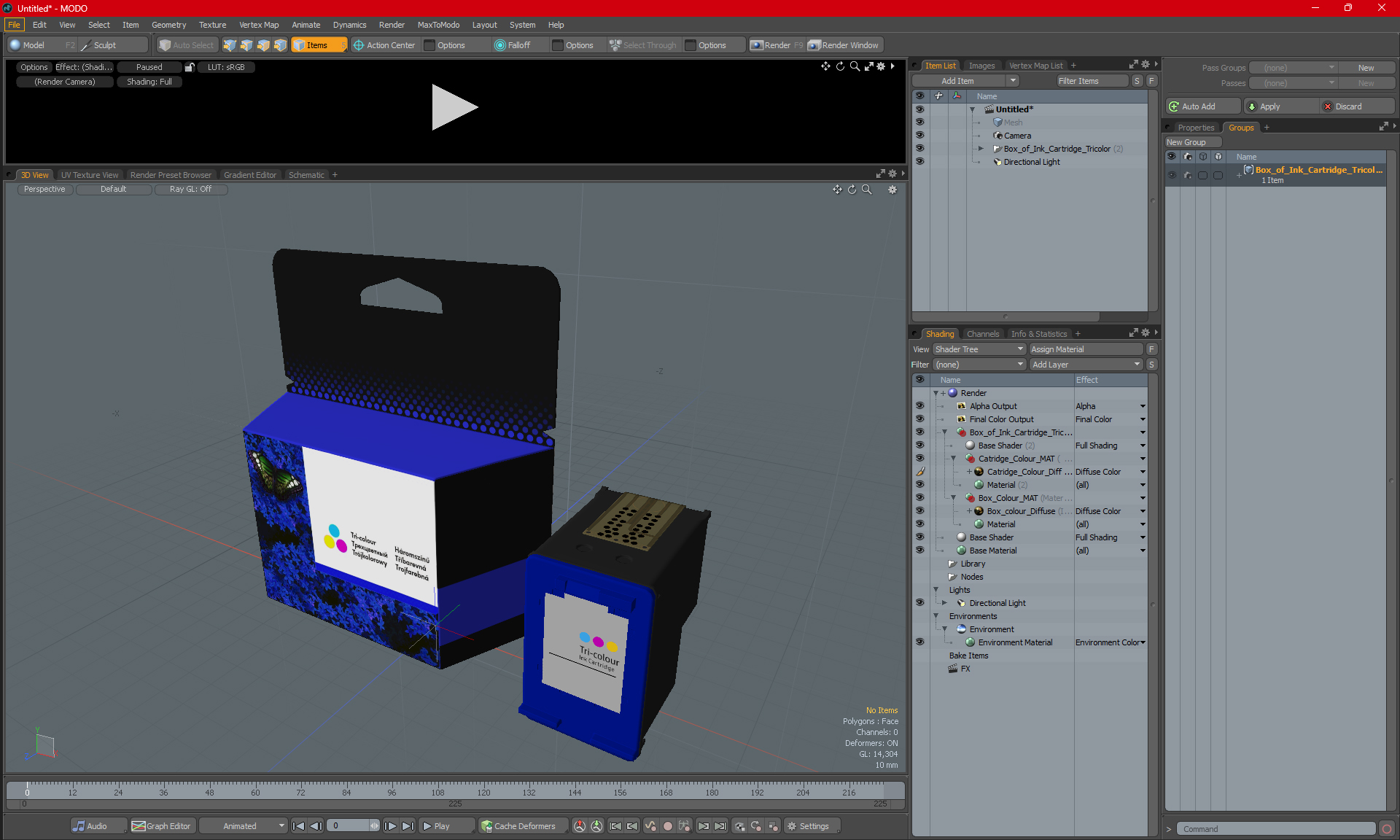
Task: Open the Audio panel
Action: point(98,826)
